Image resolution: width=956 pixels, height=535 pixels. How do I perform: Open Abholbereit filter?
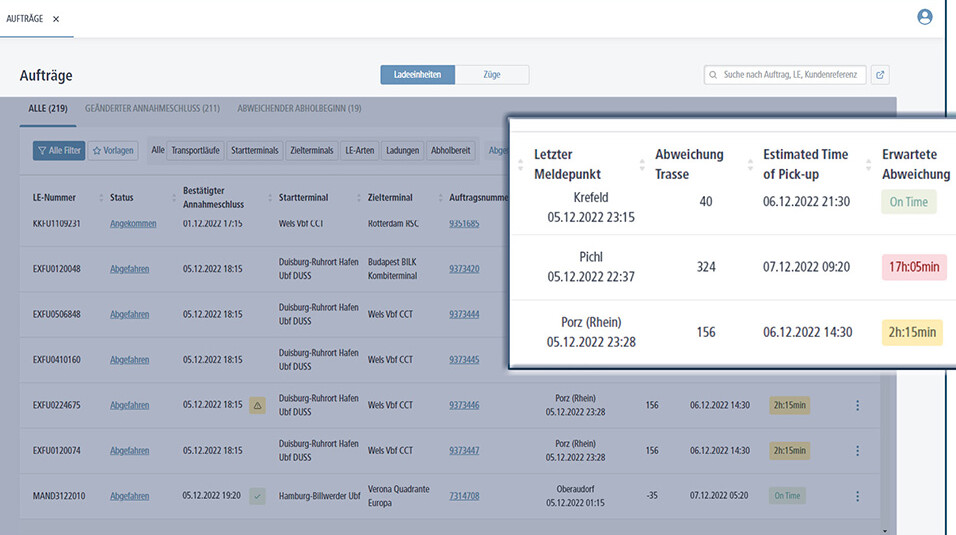click(x=451, y=151)
